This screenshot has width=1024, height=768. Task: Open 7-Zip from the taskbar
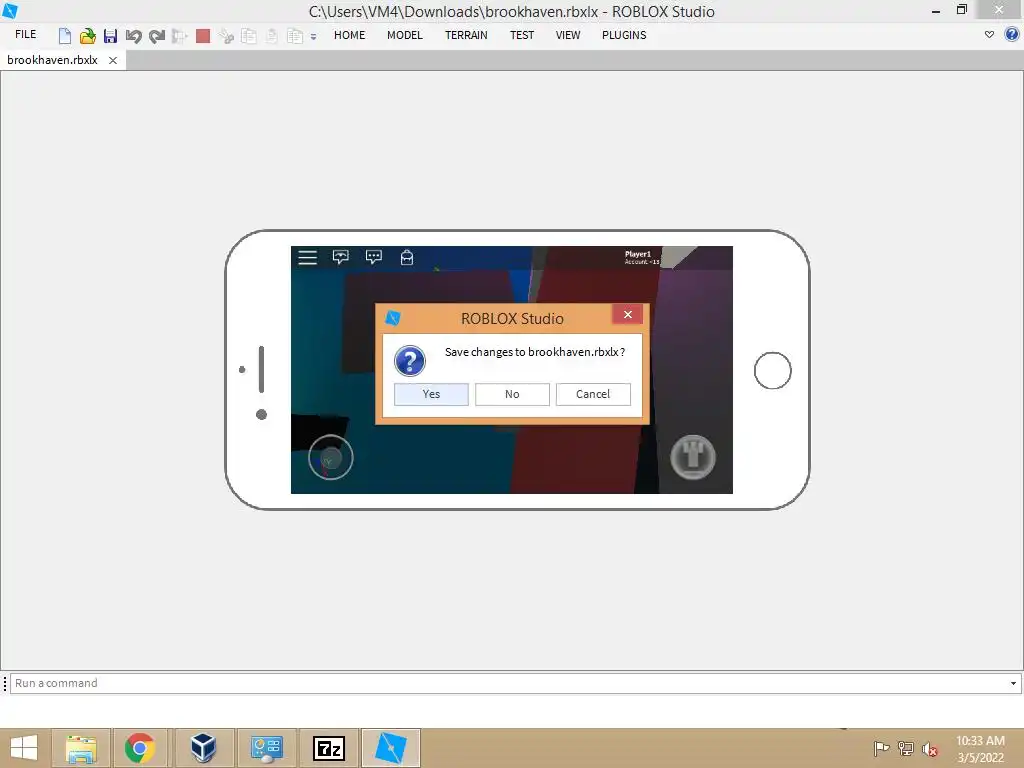tap(328, 748)
